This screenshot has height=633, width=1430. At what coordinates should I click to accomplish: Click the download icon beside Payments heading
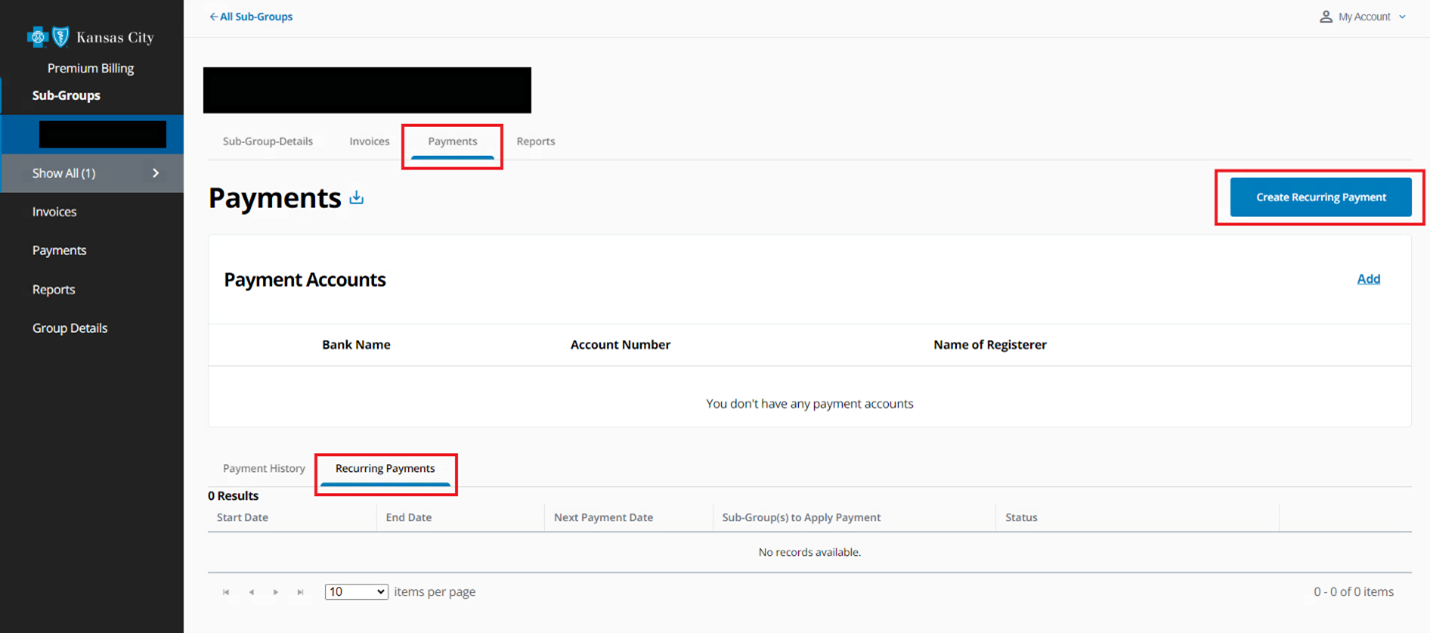[356, 198]
